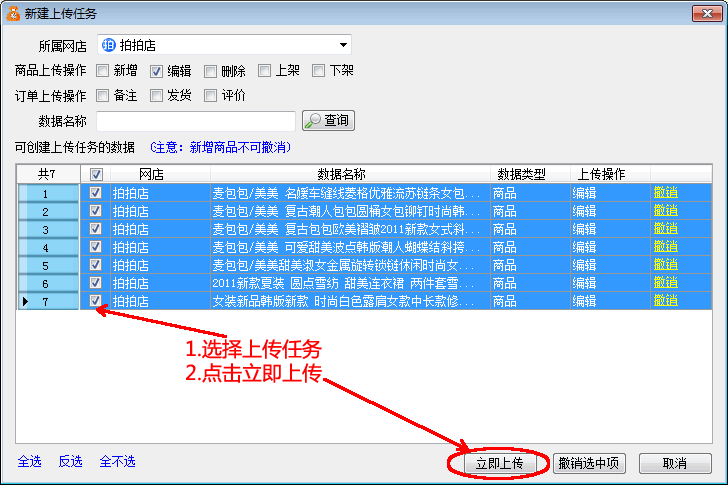This screenshot has width=728, height=485.
Task: Open the 所属网店 dropdown arrow
Action: point(343,45)
